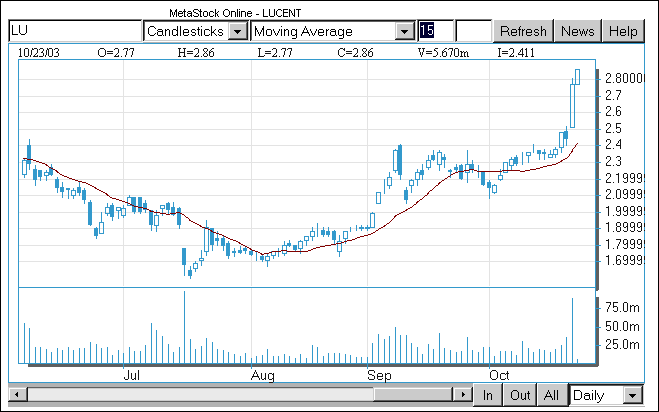Click the V=5.670m volume value

click(443, 53)
